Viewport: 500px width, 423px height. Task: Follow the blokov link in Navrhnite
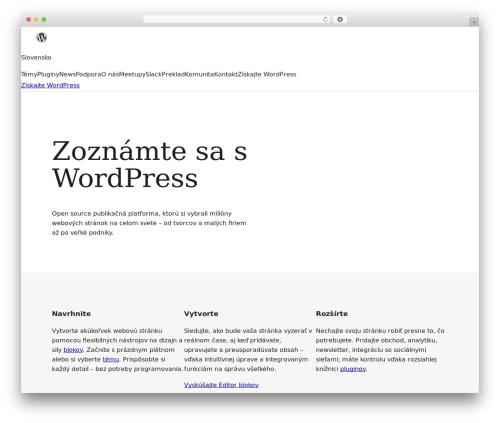(73, 350)
